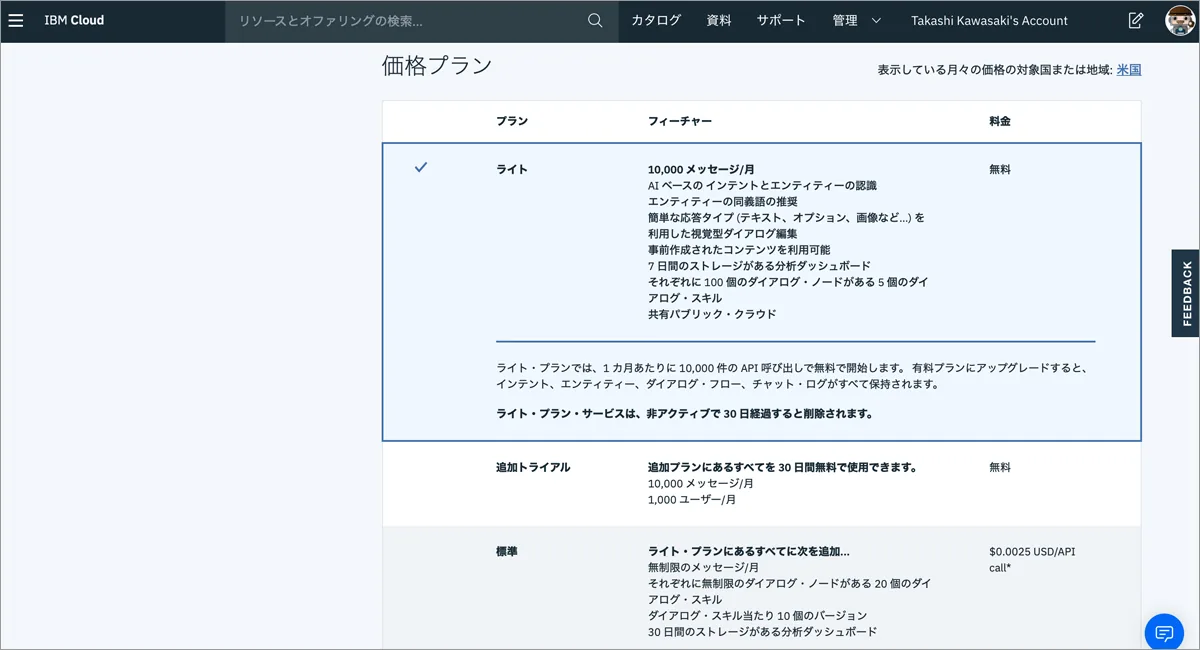Click the ライト plan name
1200x650 pixels.
(512, 169)
